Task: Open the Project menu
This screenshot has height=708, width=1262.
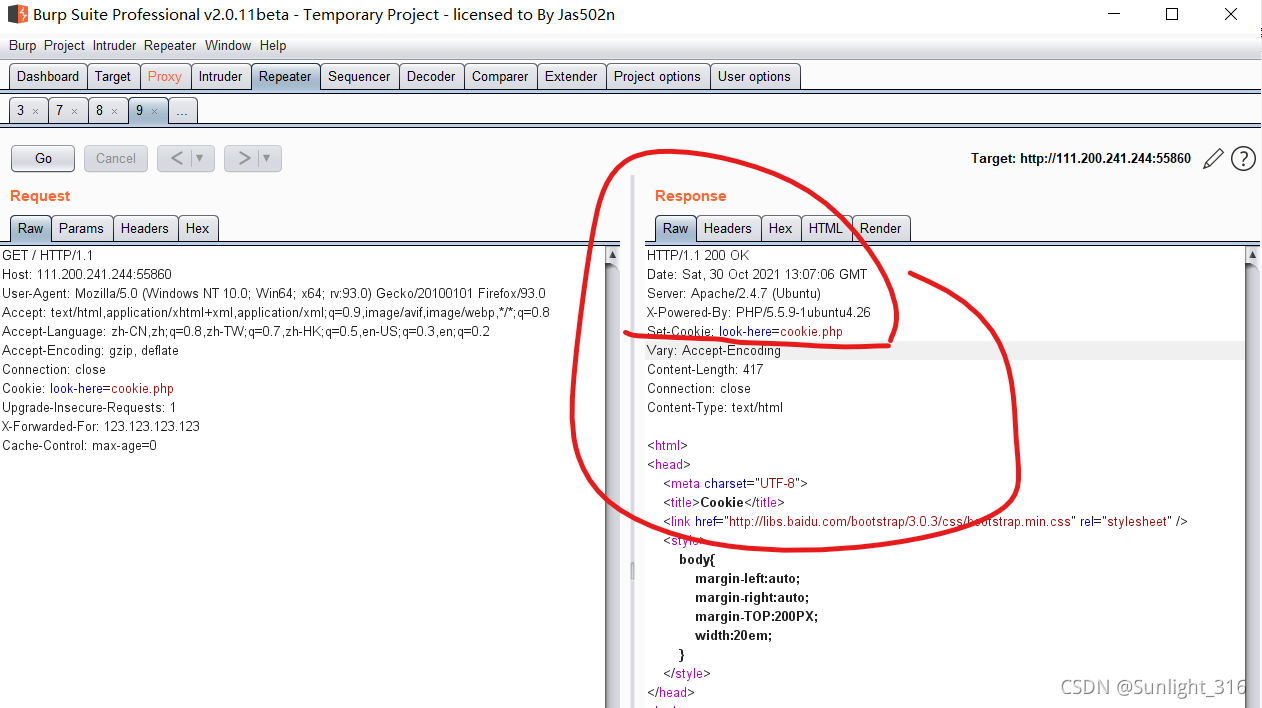Action: pyautogui.click(x=65, y=46)
